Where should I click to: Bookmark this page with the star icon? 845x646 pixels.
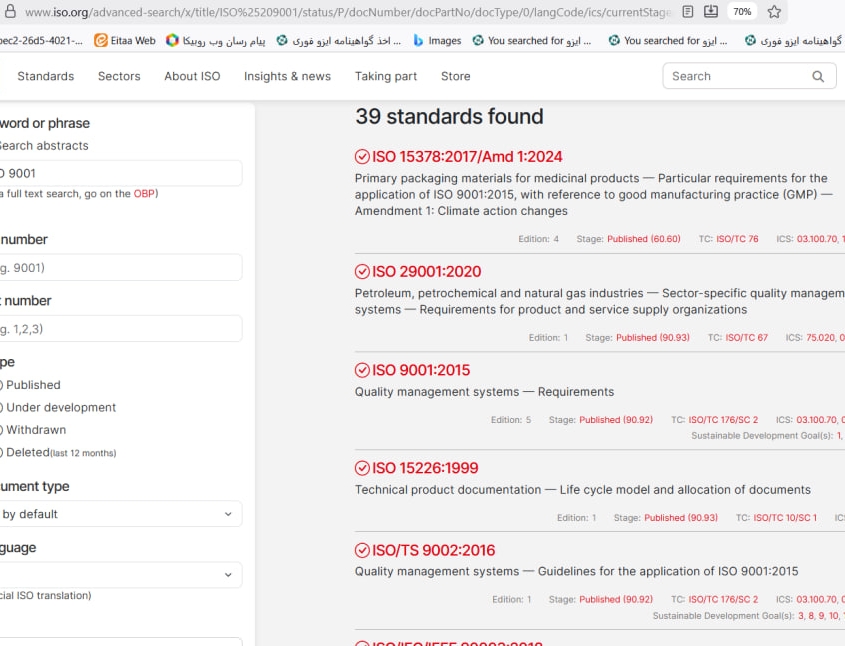coord(773,12)
